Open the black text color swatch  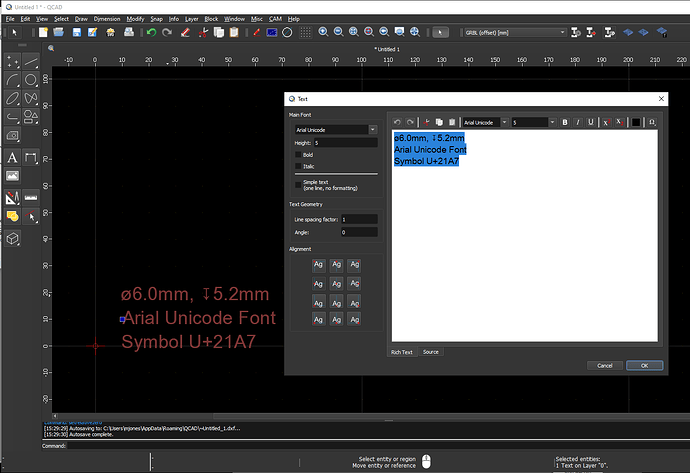click(636, 122)
